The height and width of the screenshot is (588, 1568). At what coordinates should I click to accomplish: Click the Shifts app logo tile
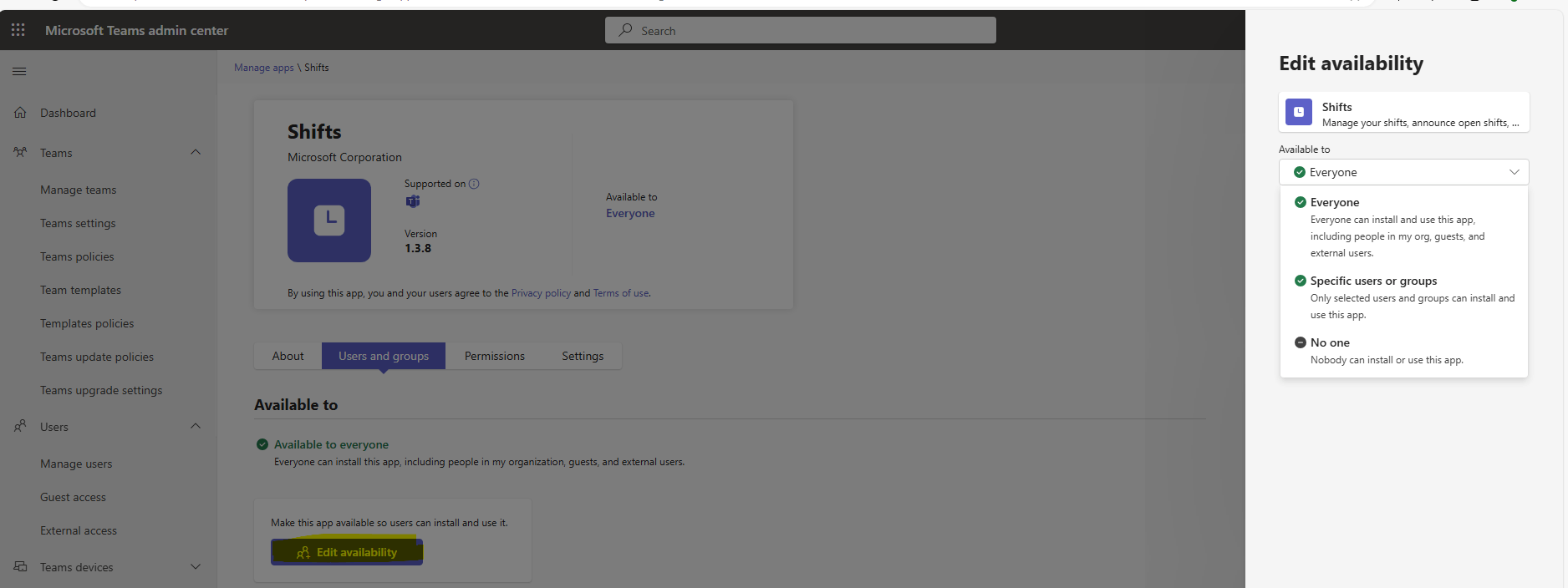(329, 220)
